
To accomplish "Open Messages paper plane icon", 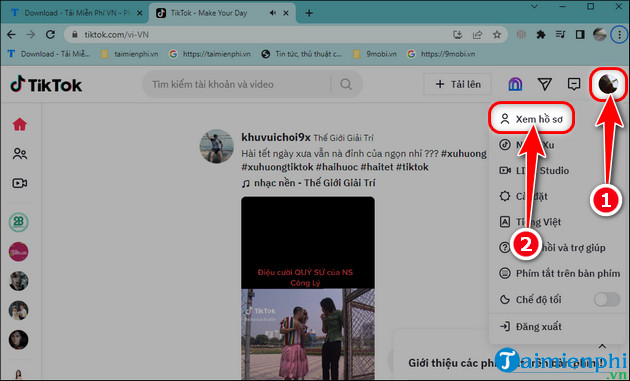I will 544,84.
